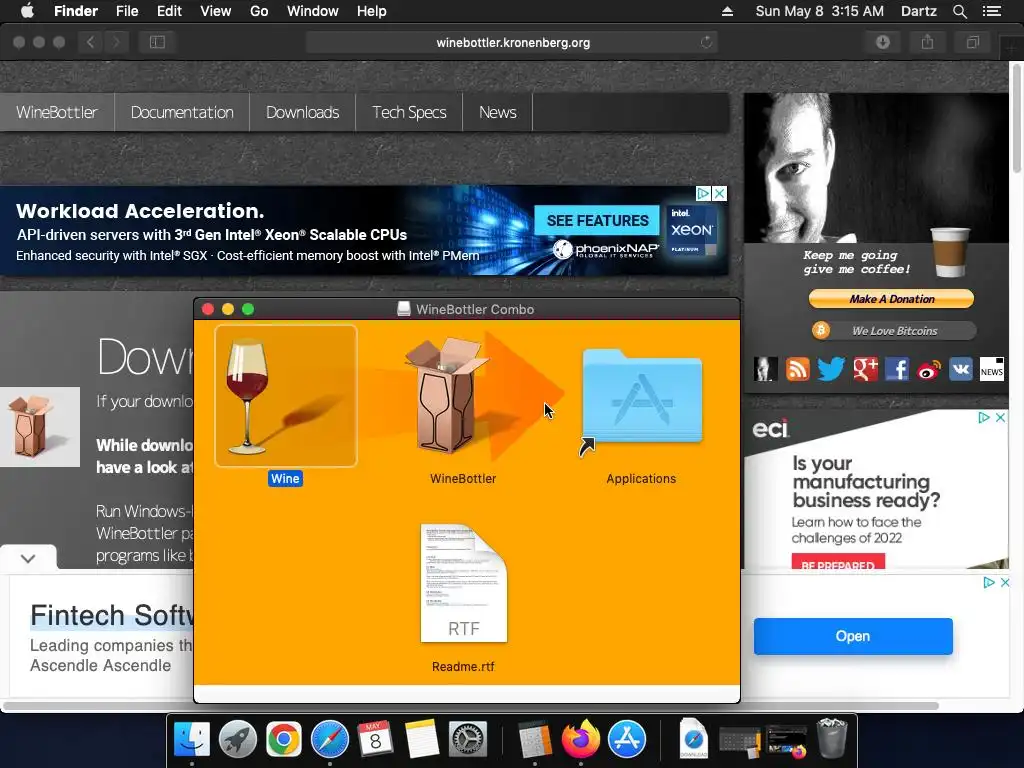Viewport: 1024px width, 768px height.
Task: Reload the winebottler page
Action: pyautogui.click(x=706, y=42)
